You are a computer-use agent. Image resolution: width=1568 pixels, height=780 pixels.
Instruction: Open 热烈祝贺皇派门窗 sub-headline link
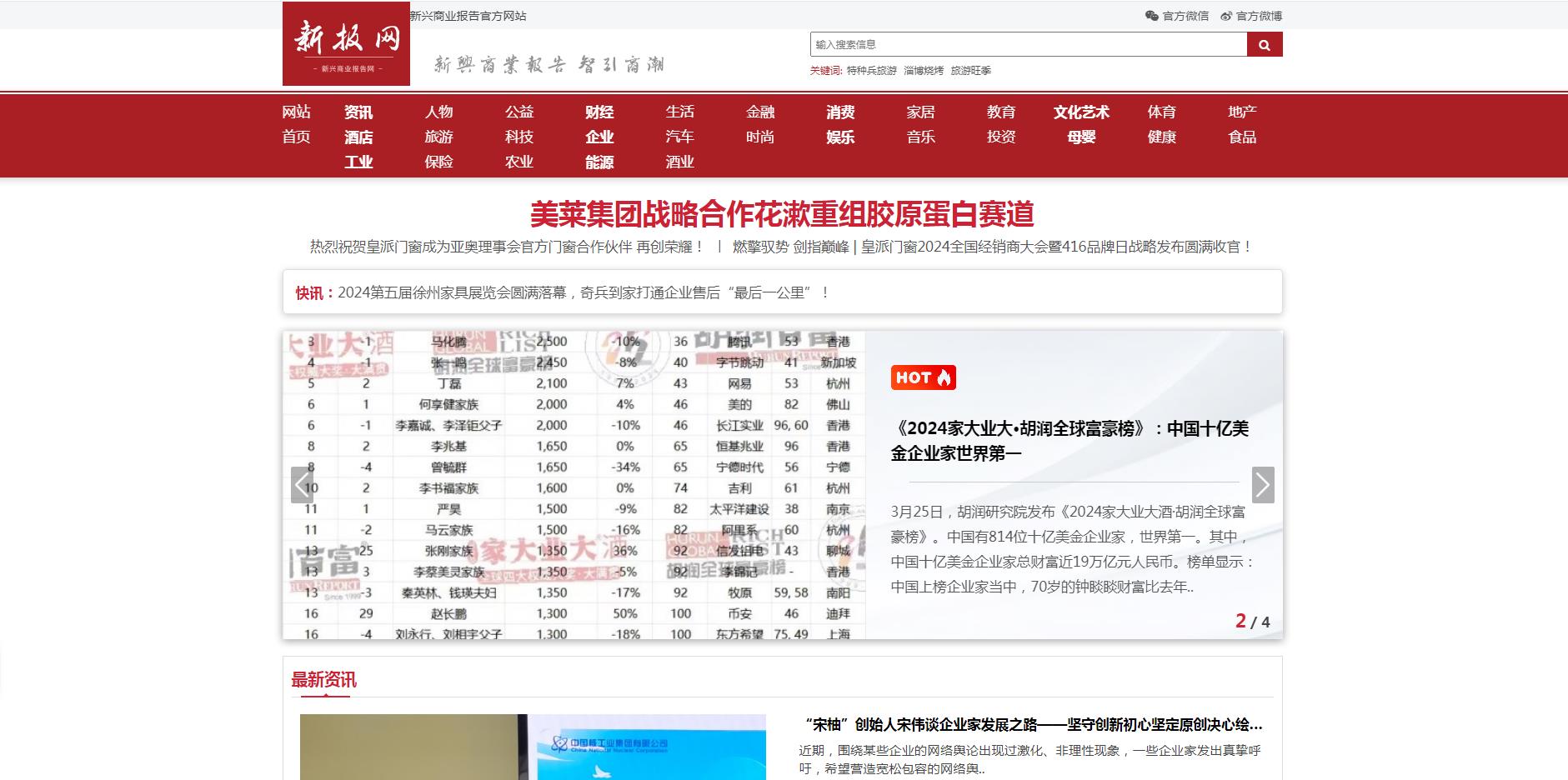pos(508,247)
